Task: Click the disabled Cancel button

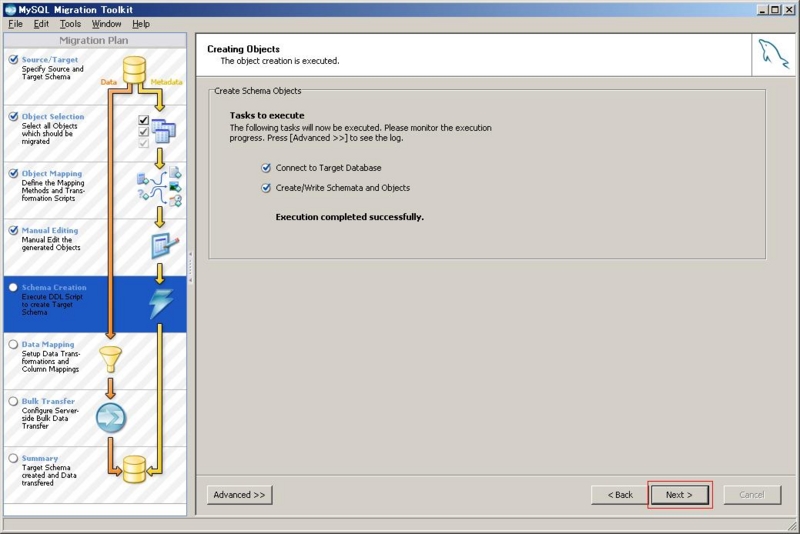Action: (x=752, y=495)
